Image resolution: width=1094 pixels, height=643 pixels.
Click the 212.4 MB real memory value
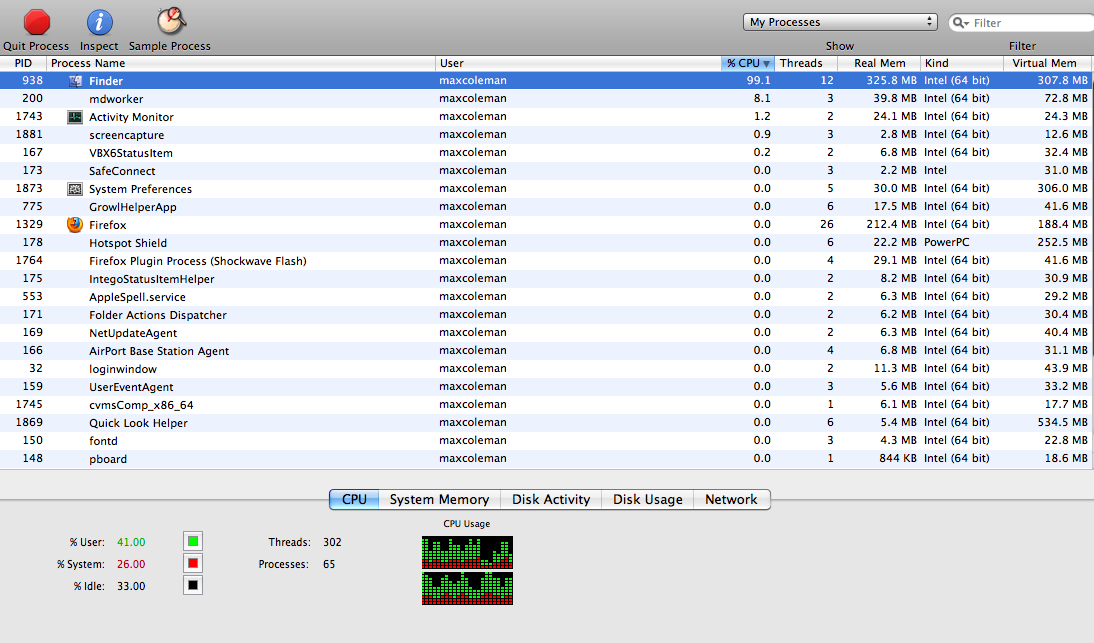point(892,225)
